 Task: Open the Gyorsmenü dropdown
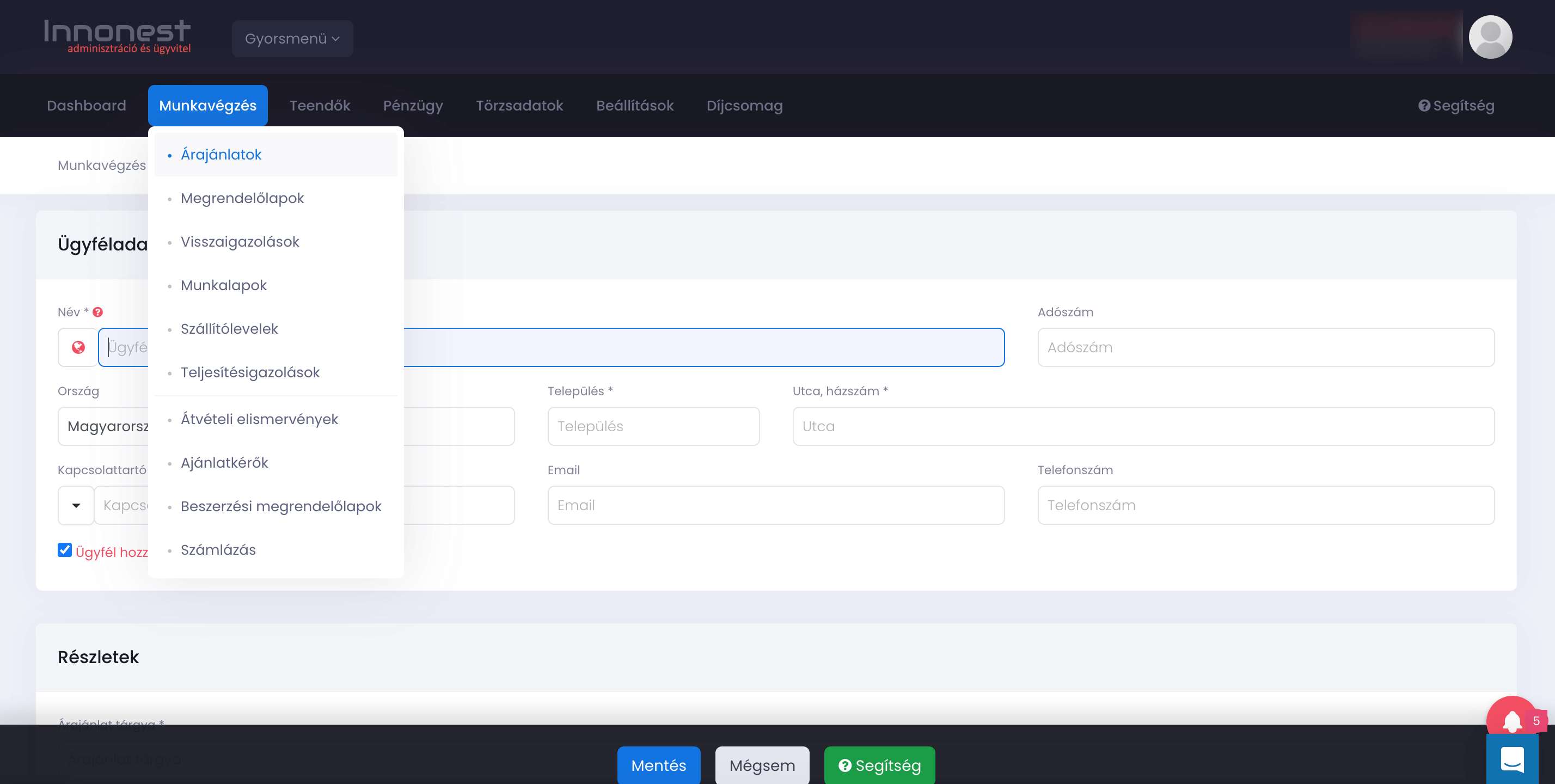coord(292,39)
